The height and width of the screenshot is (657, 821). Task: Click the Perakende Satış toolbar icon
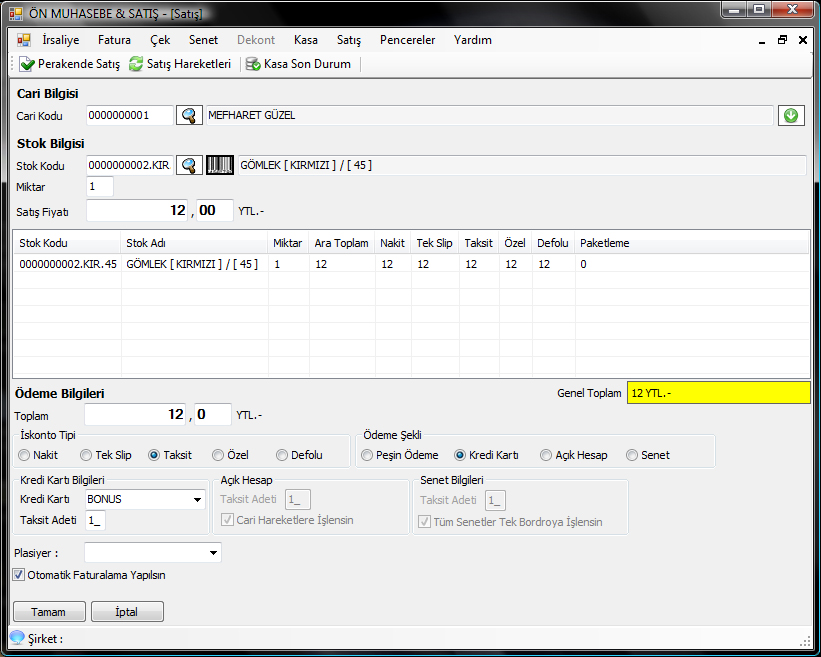click(x=27, y=64)
